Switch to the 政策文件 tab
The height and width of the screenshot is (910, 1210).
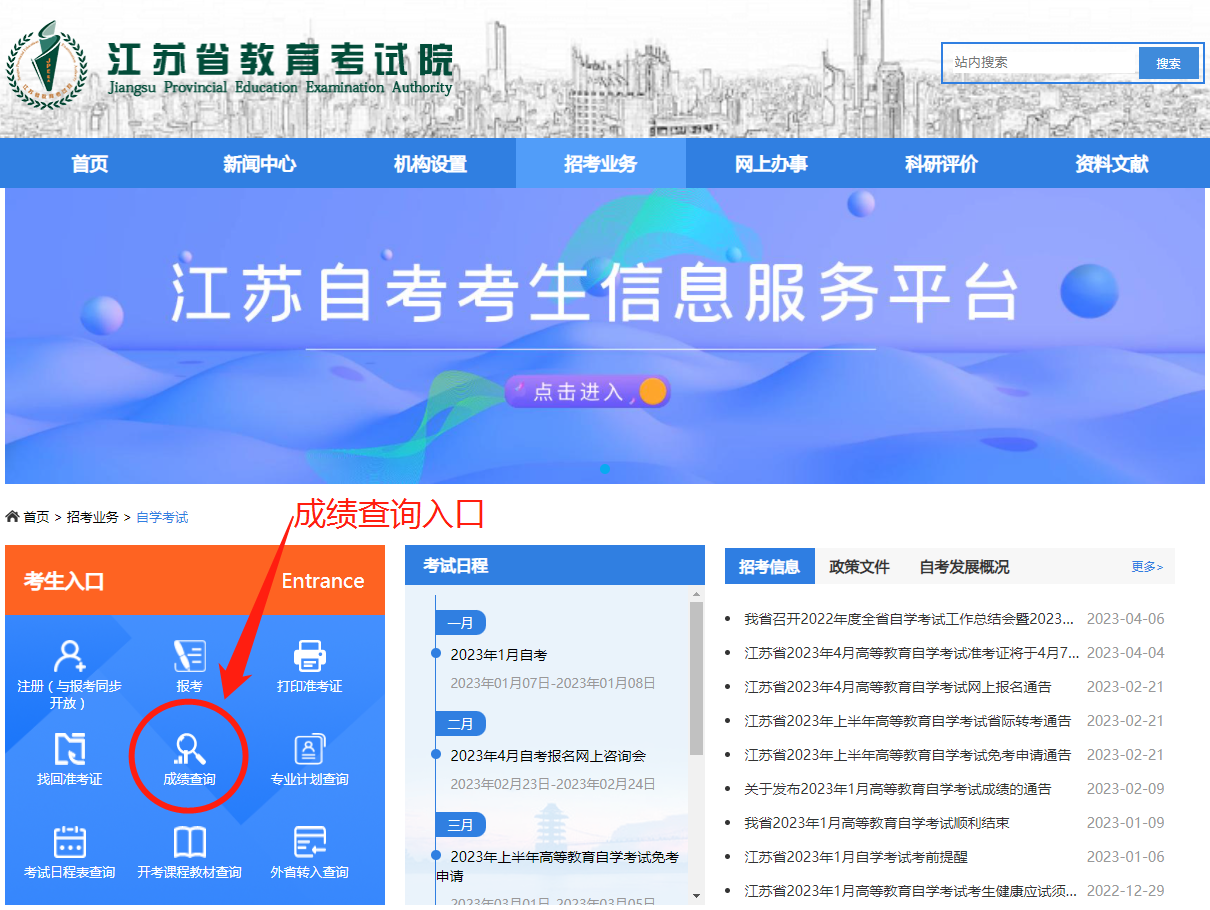pyautogui.click(x=859, y=567)
